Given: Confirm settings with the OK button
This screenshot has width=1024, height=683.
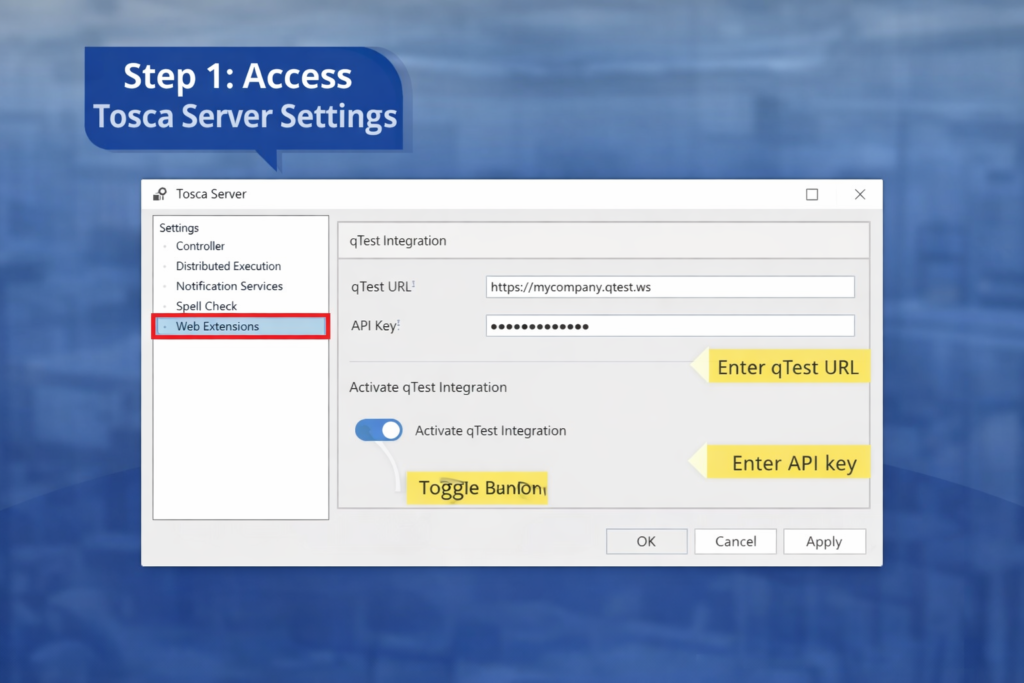Looking at the screenshot, I should pos(646,541).
